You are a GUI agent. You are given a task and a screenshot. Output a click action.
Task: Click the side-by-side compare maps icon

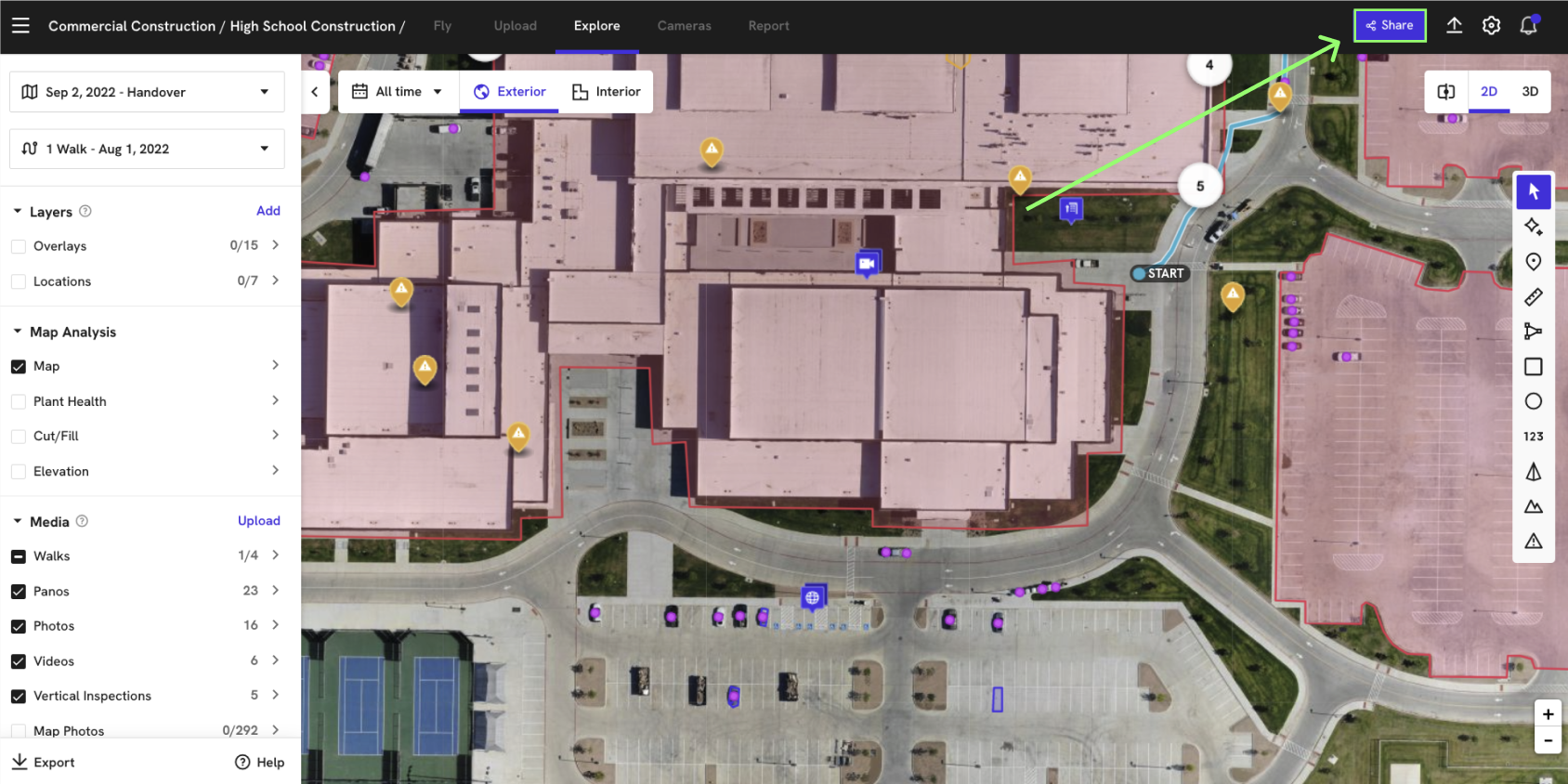[1446, 92]
